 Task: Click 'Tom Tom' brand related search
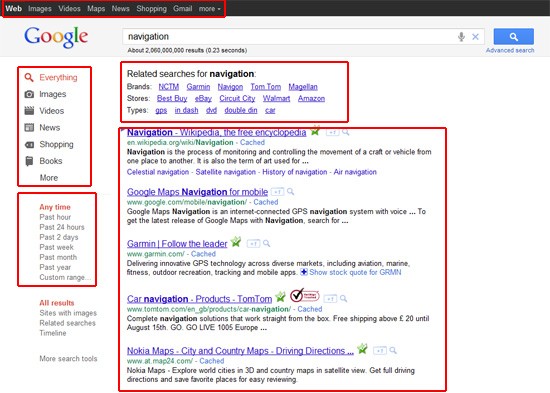pyautogui.click(x=266, y=87)
